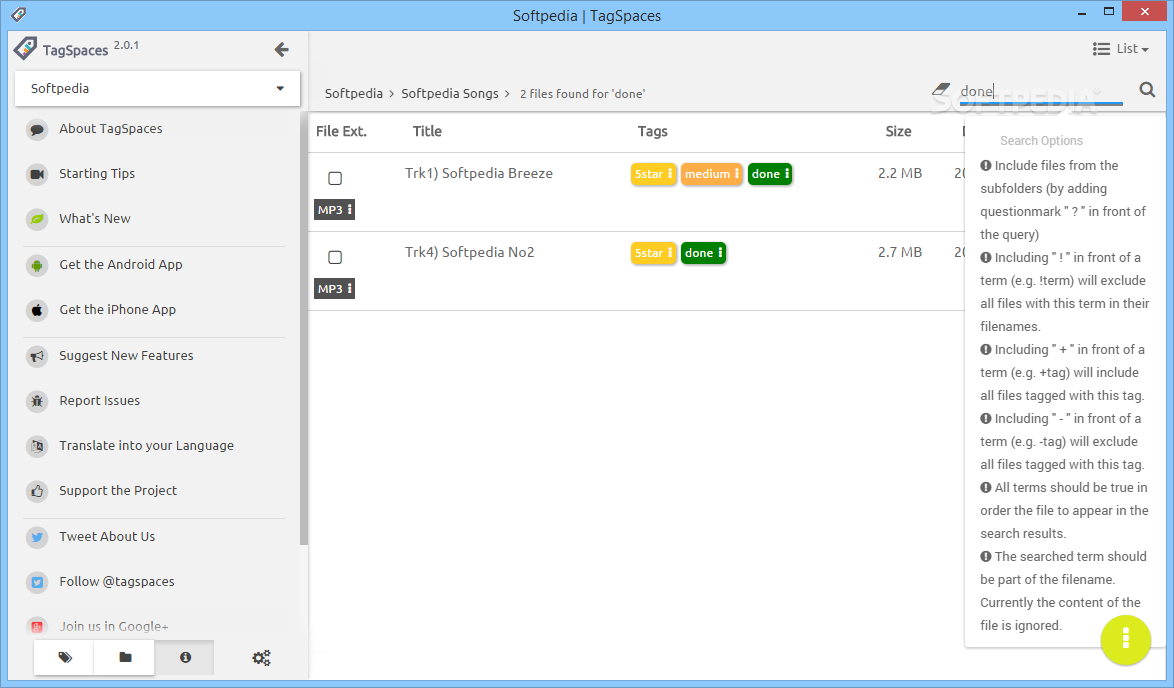Sort by the Title column header
This screenshot has height=688, width=1174.
point(427,131)
